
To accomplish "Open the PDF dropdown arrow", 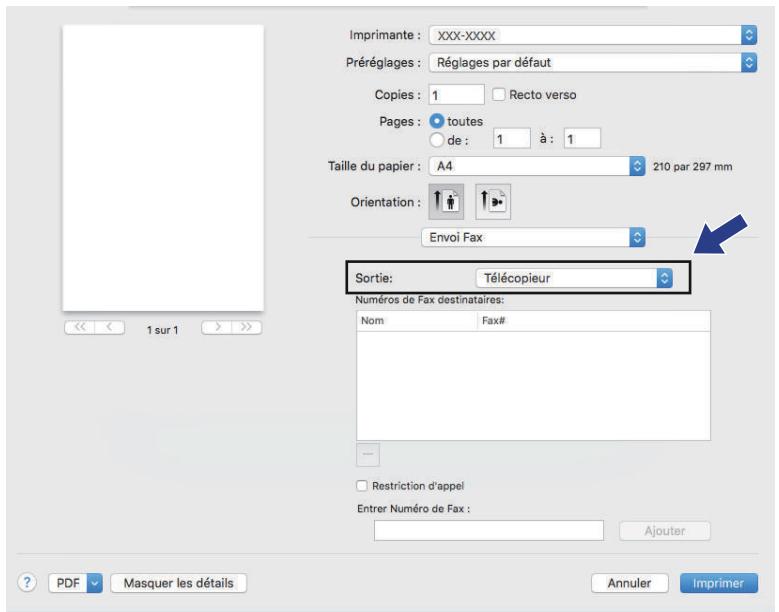I will click(94, 583).
